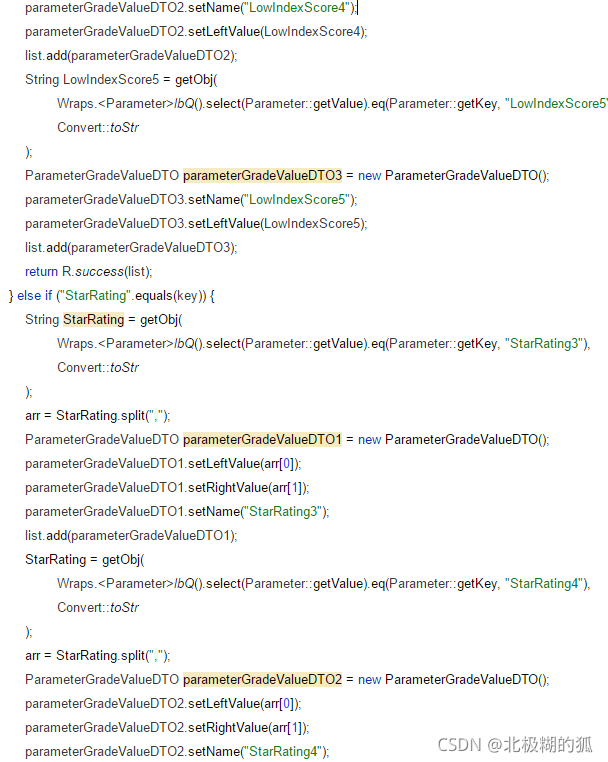Click the parameterGradeValueDTO2.setRightValue(arr[1]) line

(x=167, y=727)
